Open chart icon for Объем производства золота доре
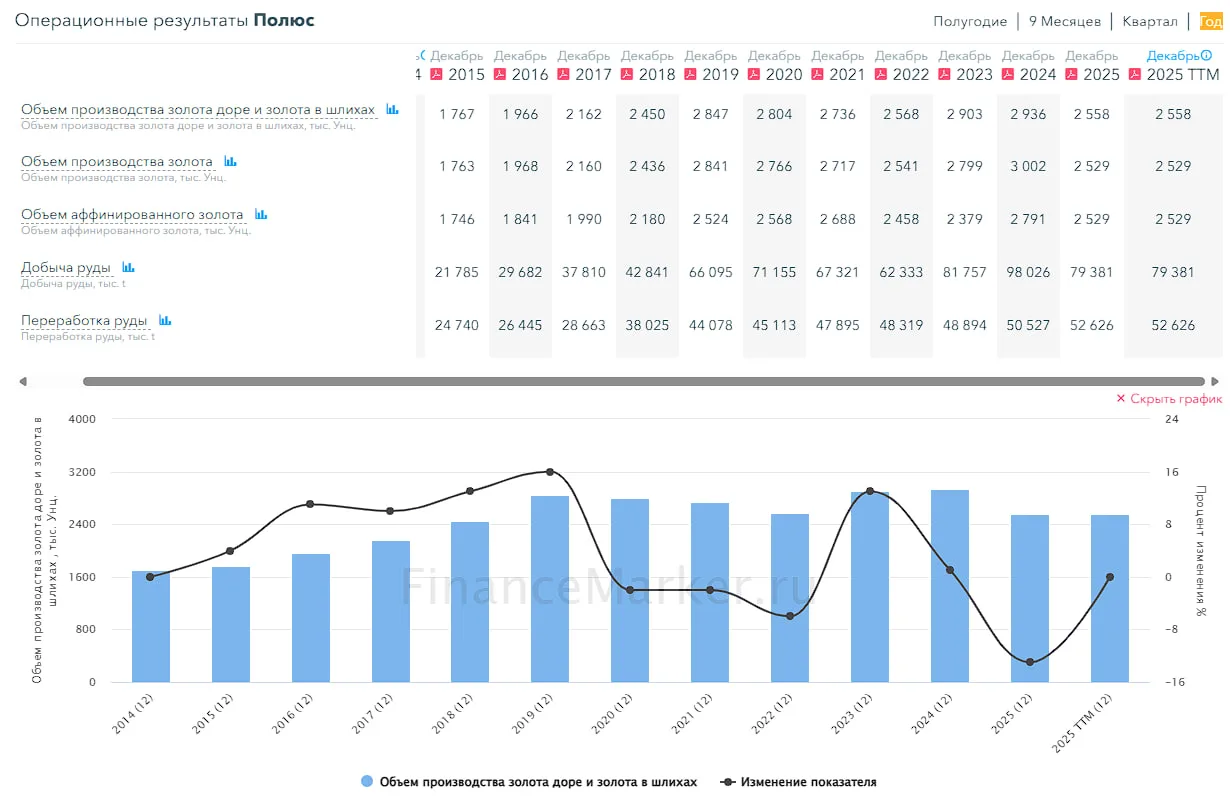 [x=393, y=109]
